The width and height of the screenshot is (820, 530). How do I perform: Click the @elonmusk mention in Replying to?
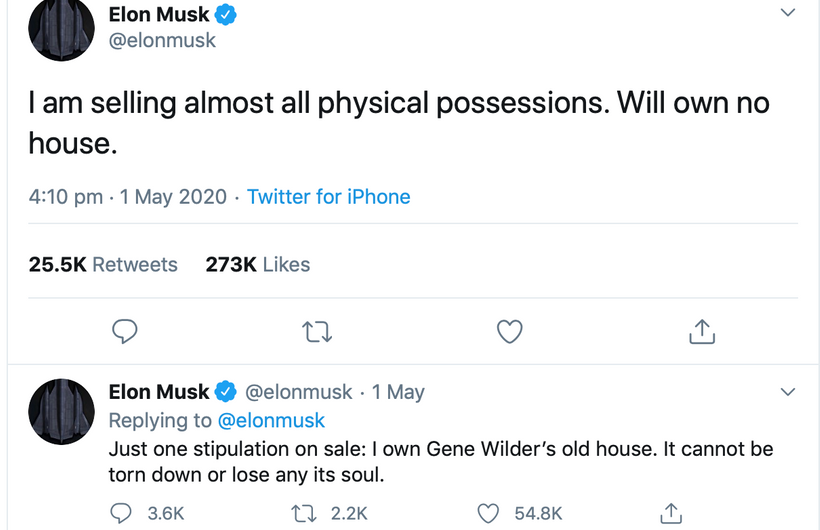tap(271, 420)
